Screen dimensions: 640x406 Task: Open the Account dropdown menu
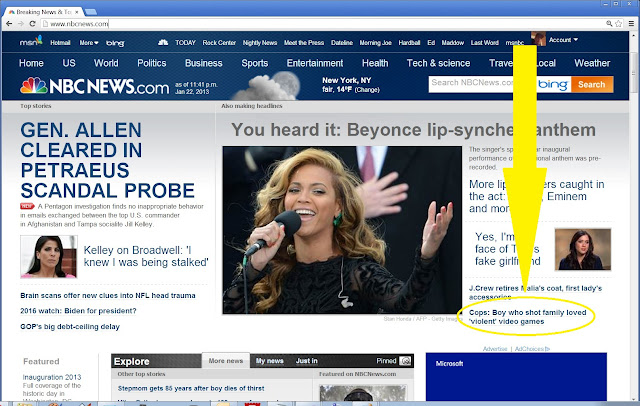click(x=563, y=40)
